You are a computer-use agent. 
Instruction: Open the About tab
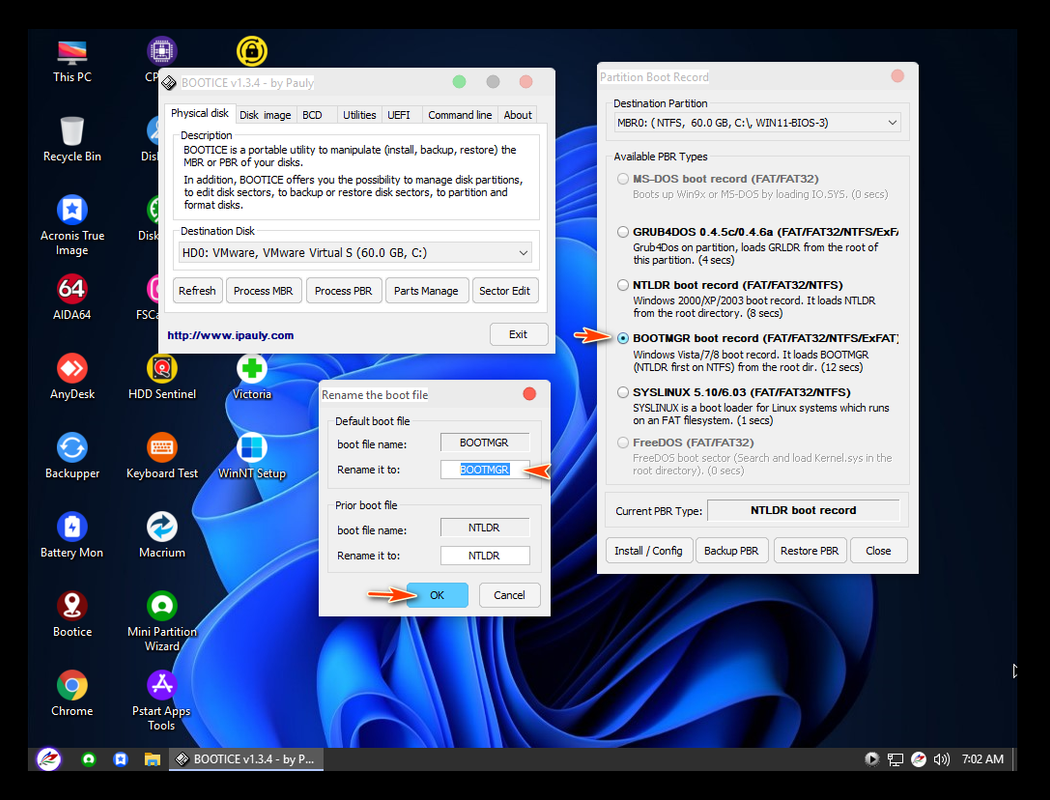click(518, 115)
